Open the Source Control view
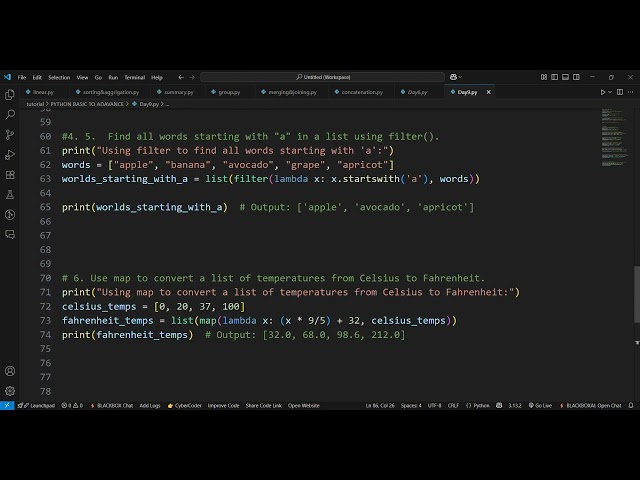 coord(10,135)
